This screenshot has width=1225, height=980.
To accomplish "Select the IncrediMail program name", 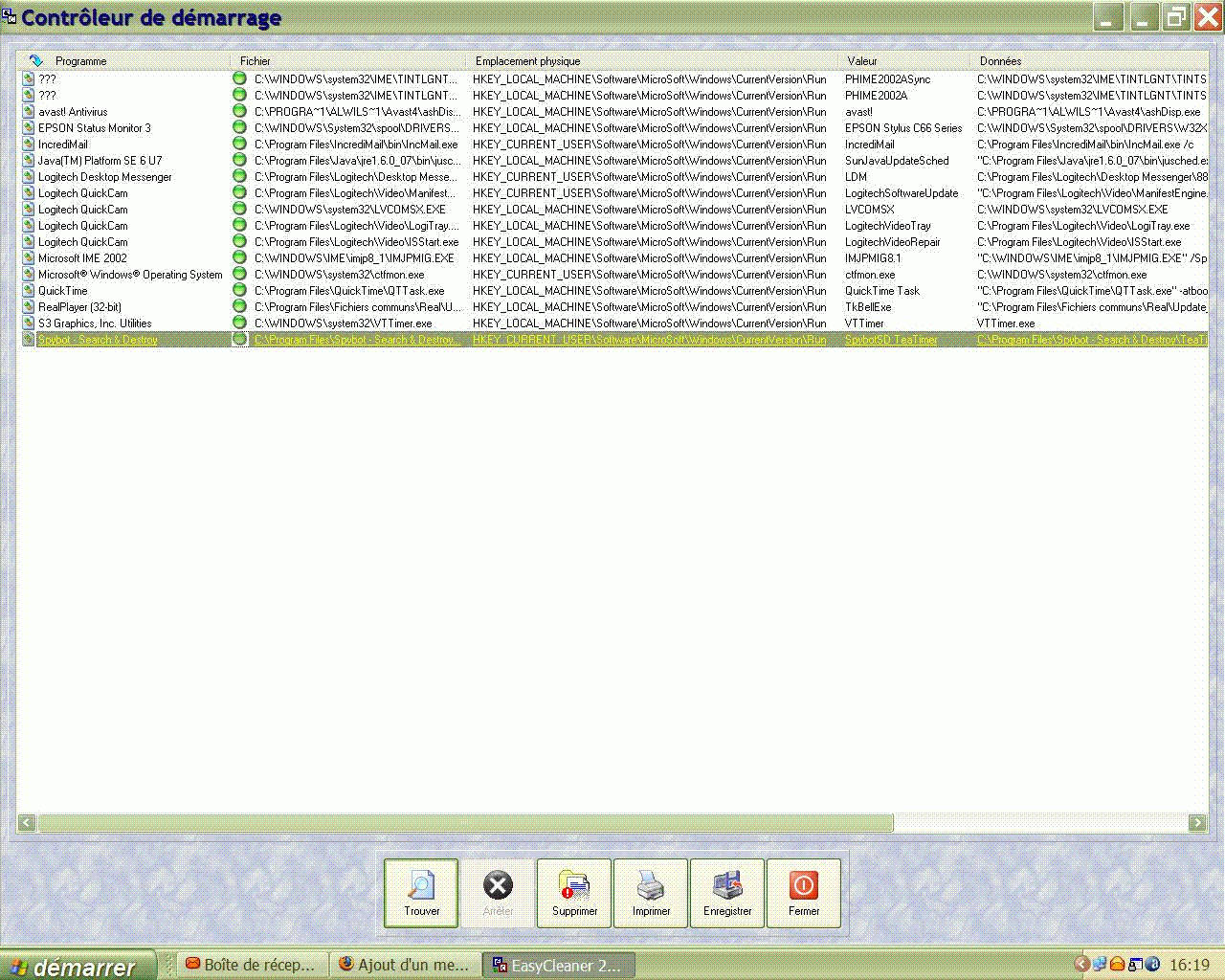I will [63, 145].
